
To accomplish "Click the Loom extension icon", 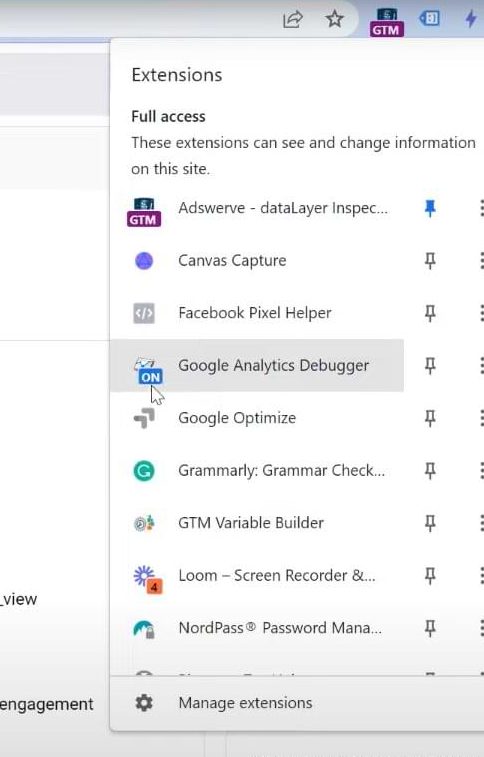I will (147, 579).
